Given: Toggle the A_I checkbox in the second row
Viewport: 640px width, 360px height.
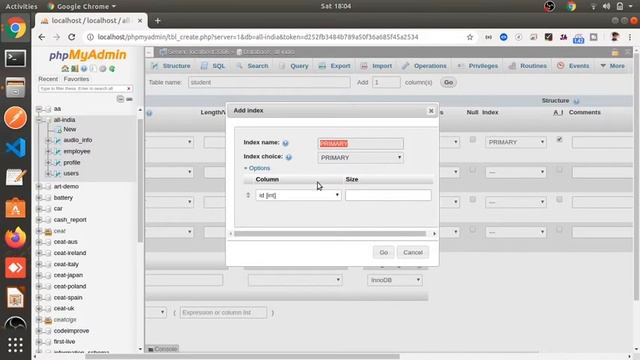Looking at the screenshot, I should (559, 170).
